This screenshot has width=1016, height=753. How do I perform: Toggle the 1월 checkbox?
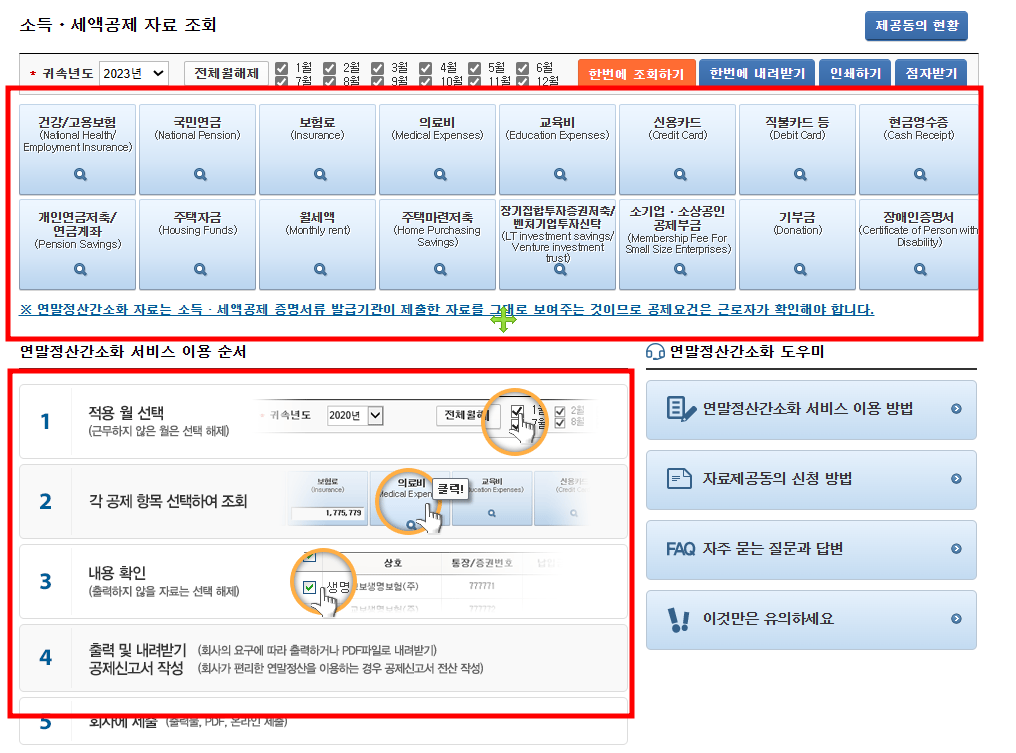pos(281,68)
